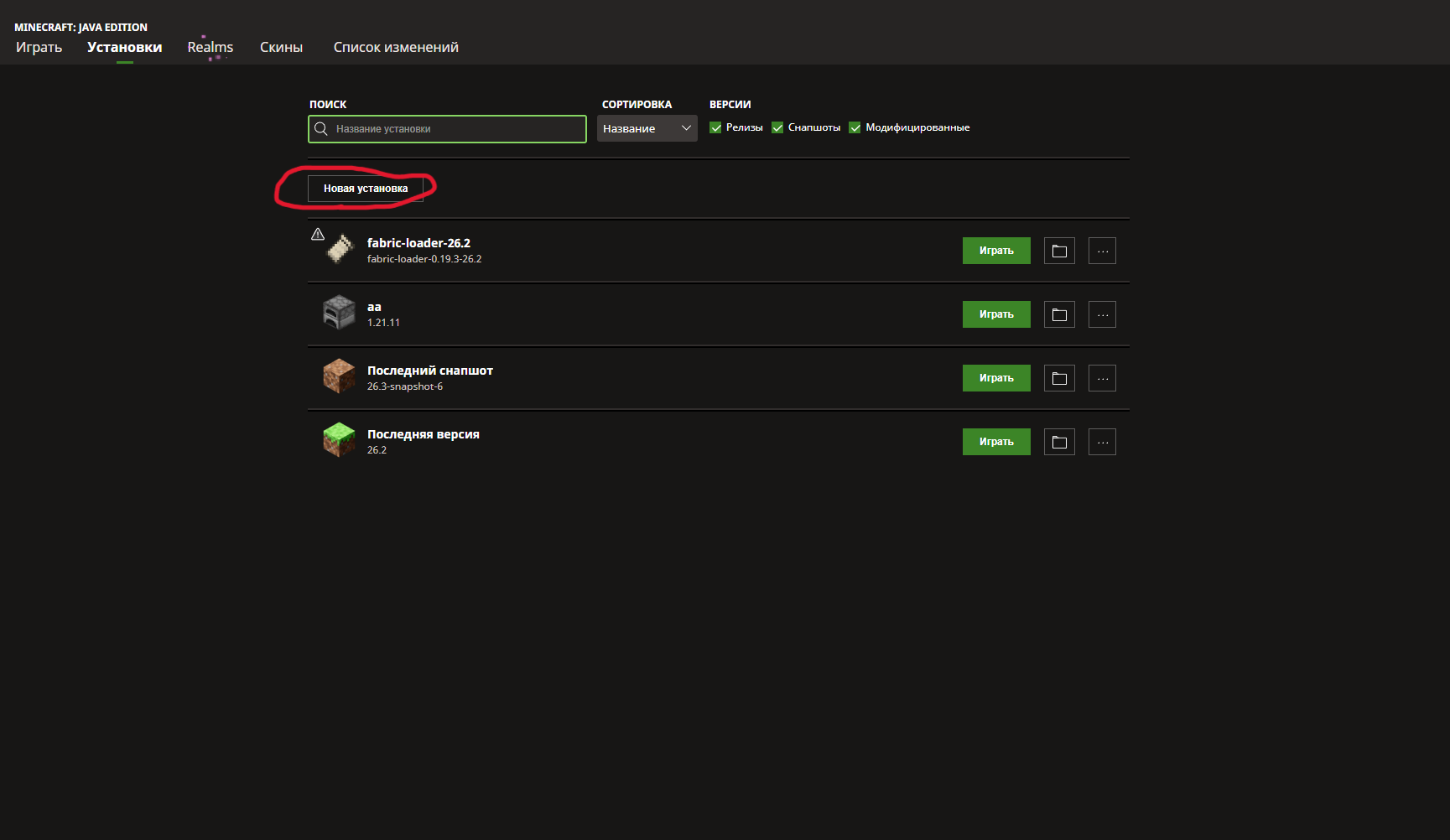This screenshot has height=840, width=1450.
Task: Select the Последняя версия installation name
Action: click(424, 434)
